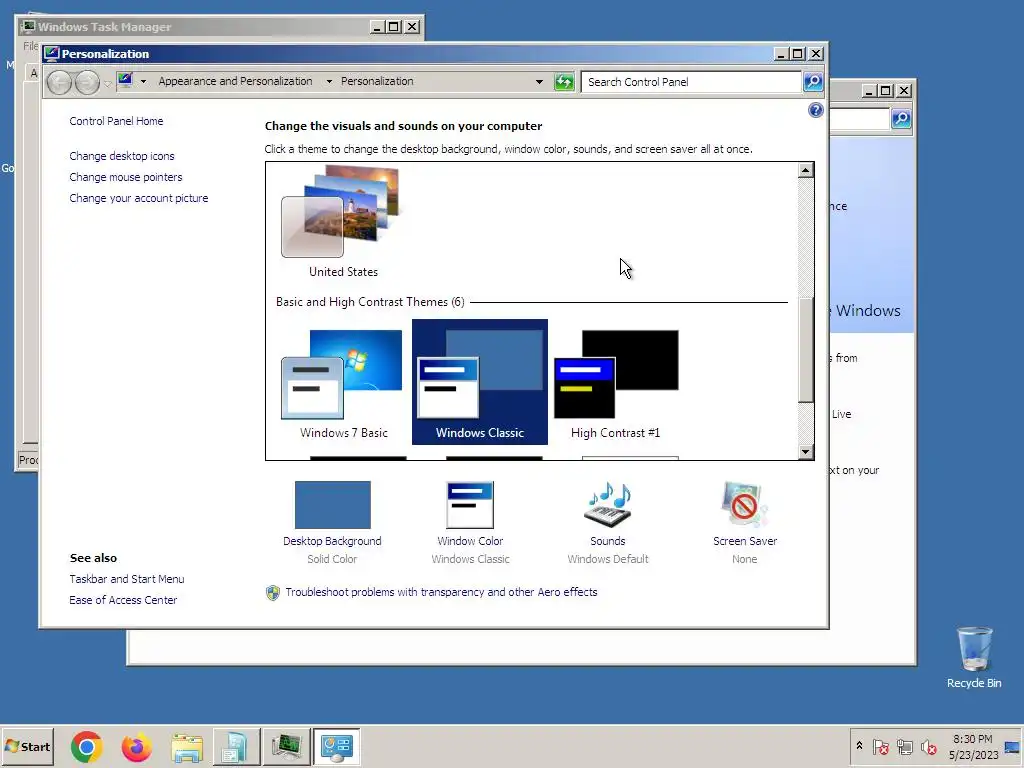
Task: Open Control Panel Home
Action: 116,121
